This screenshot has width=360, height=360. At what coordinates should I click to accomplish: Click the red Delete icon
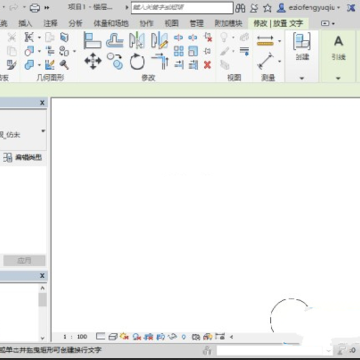tap(207, 65)
